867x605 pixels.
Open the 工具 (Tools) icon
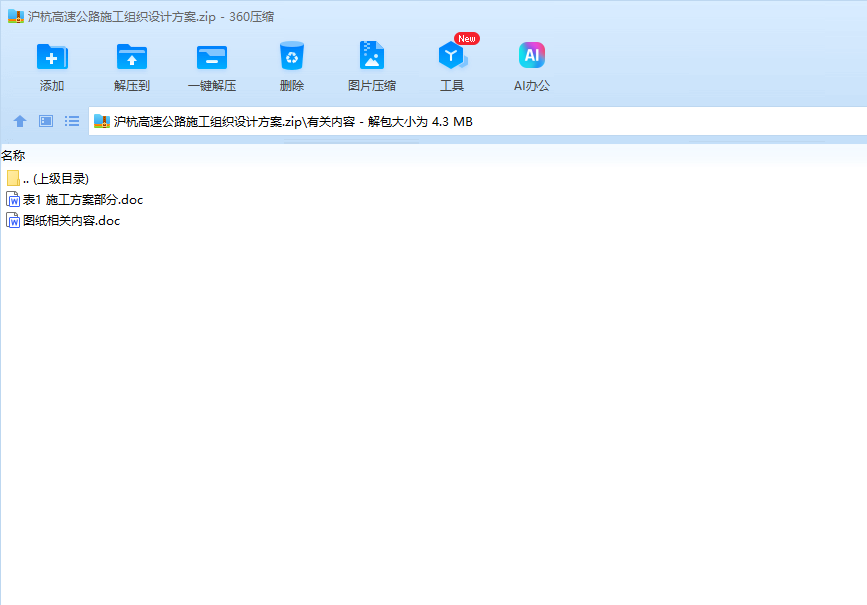coord(452,56)
